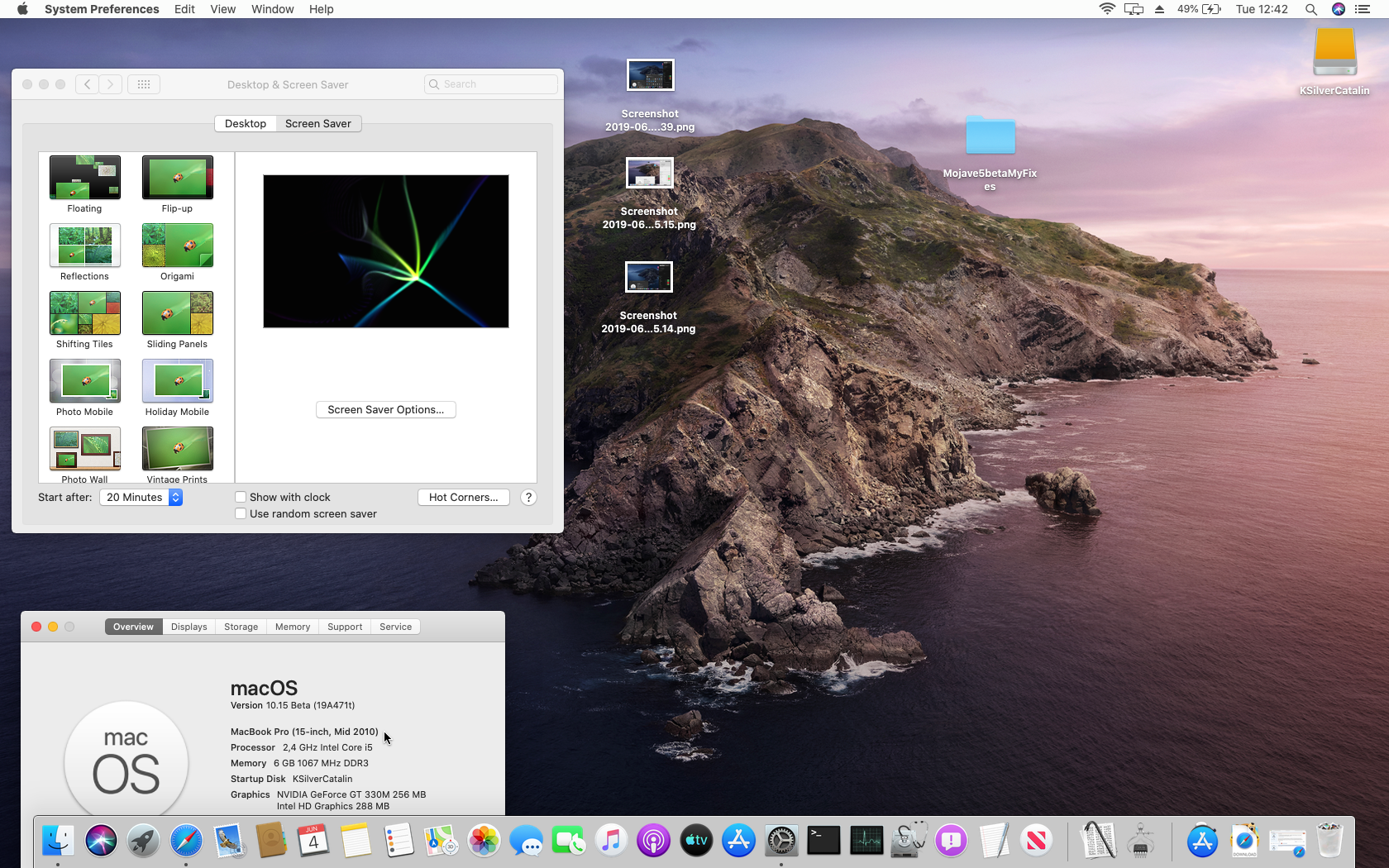Switch to Displays tab in About This Mac
The height and width of the screenshot is (868, 1389).
click(189, 627)
